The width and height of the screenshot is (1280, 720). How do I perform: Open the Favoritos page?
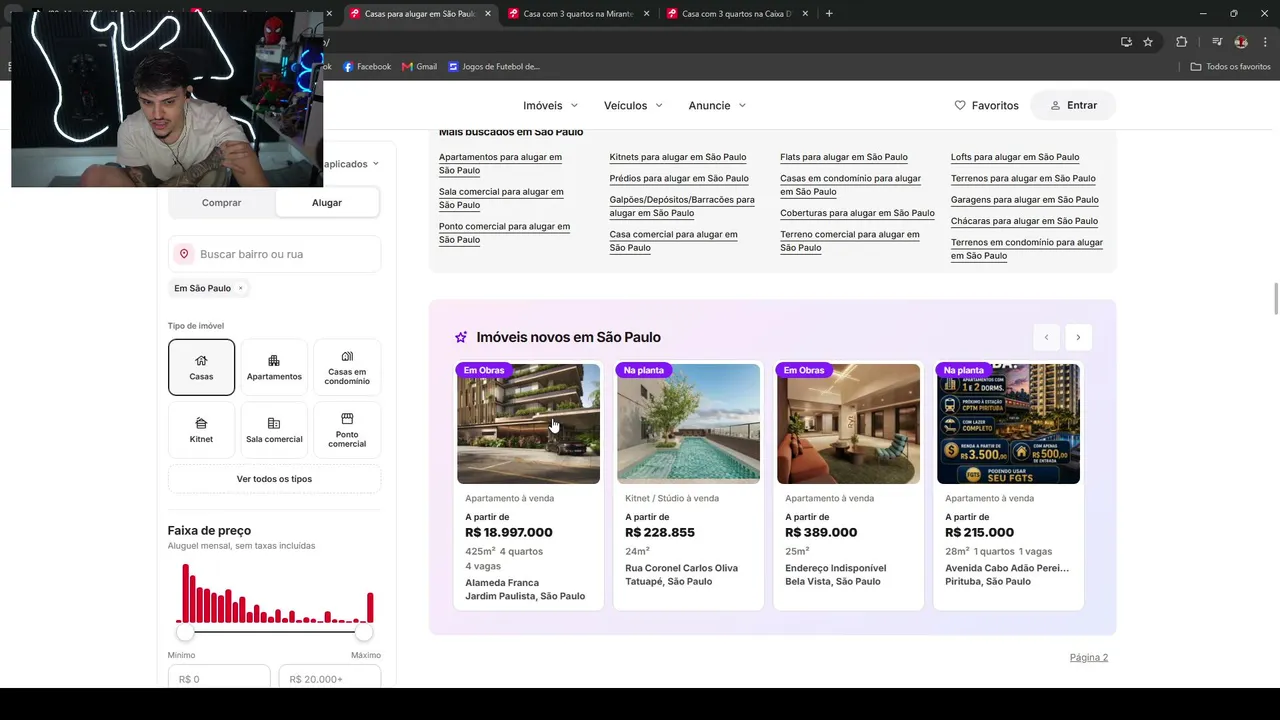[x=986, y=105]
